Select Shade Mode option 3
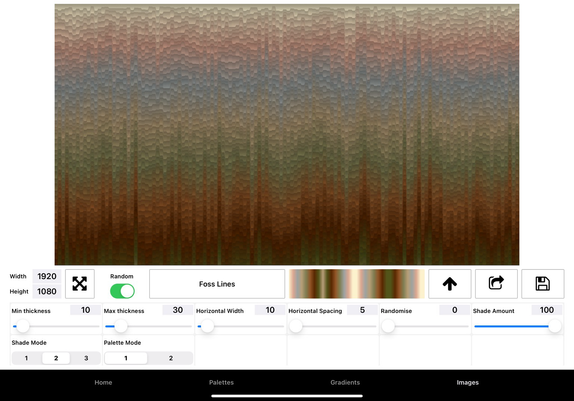 pos(86,358)
